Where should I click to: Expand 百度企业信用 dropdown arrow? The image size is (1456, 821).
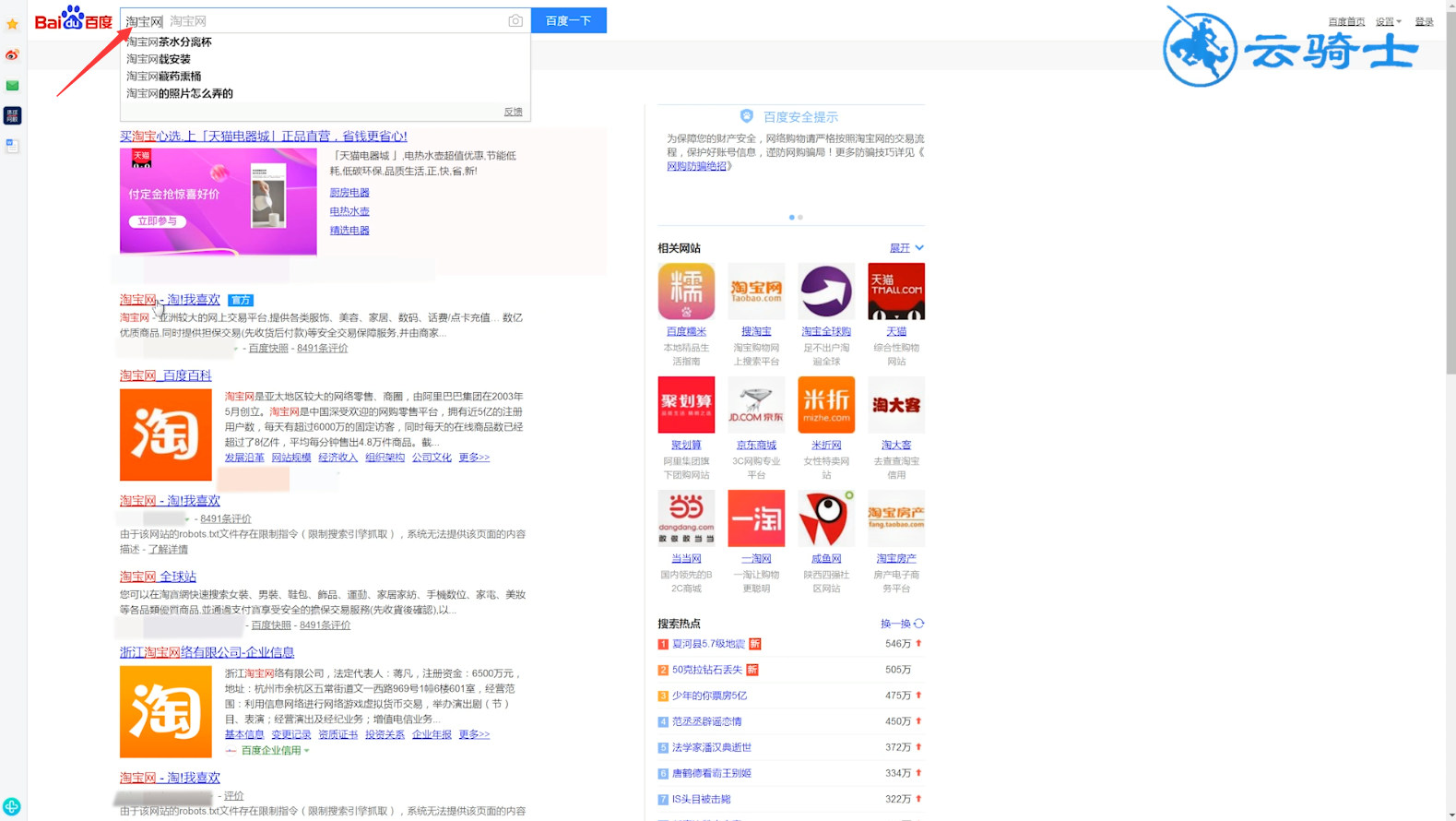[x=307, y=751]
